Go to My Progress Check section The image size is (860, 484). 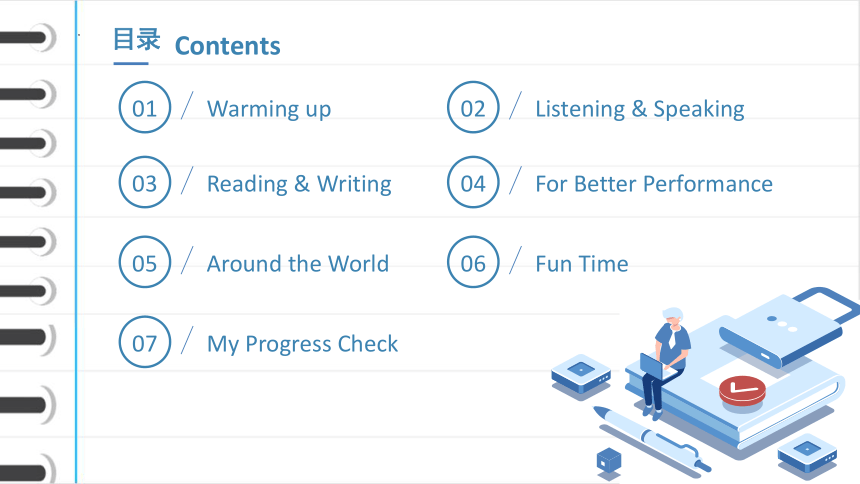pyautogui.click(x=302, y=344)
